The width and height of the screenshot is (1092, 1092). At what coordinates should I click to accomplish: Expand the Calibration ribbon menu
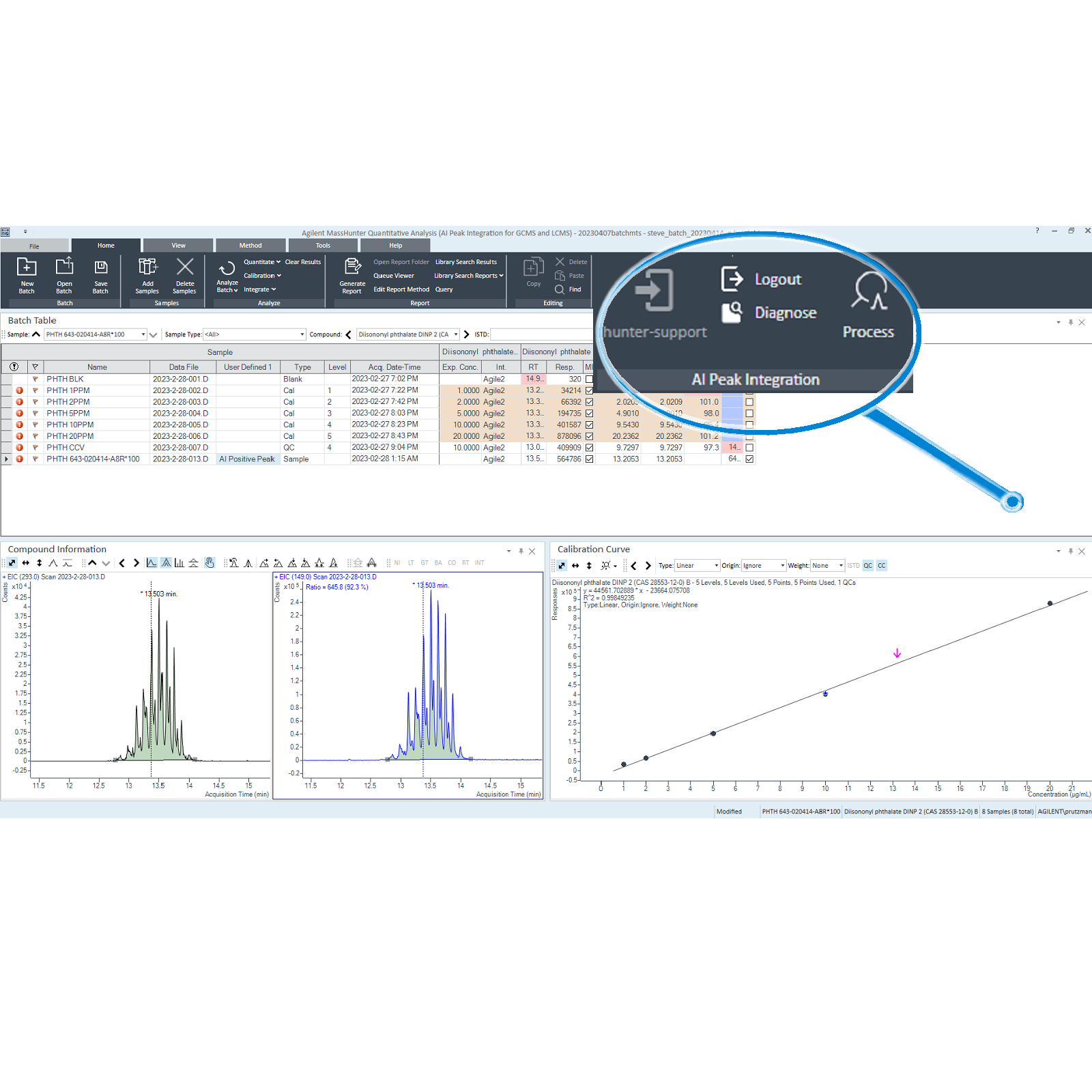tap(262, 276)
